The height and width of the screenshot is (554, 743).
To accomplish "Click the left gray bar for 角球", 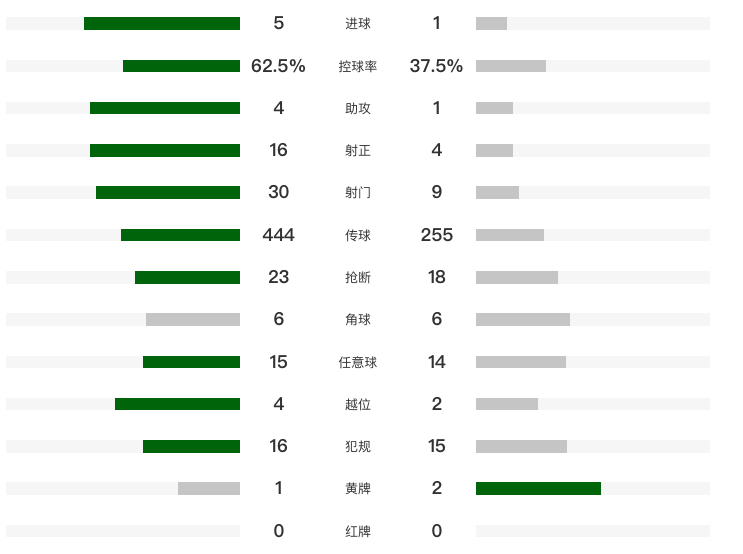I will tap(193, 319).
